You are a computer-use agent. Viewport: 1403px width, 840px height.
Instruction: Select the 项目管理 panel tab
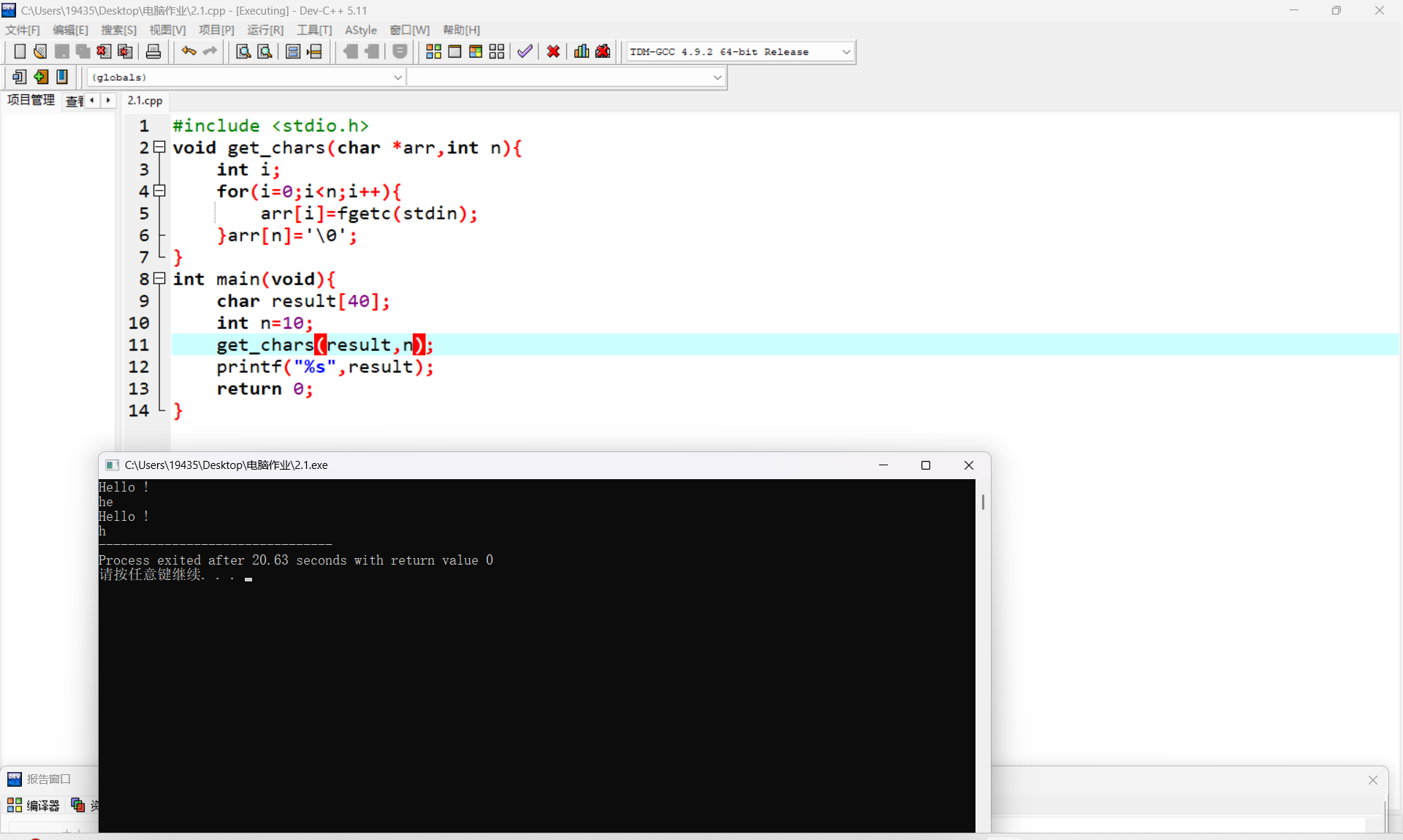(x=31, y=100)
